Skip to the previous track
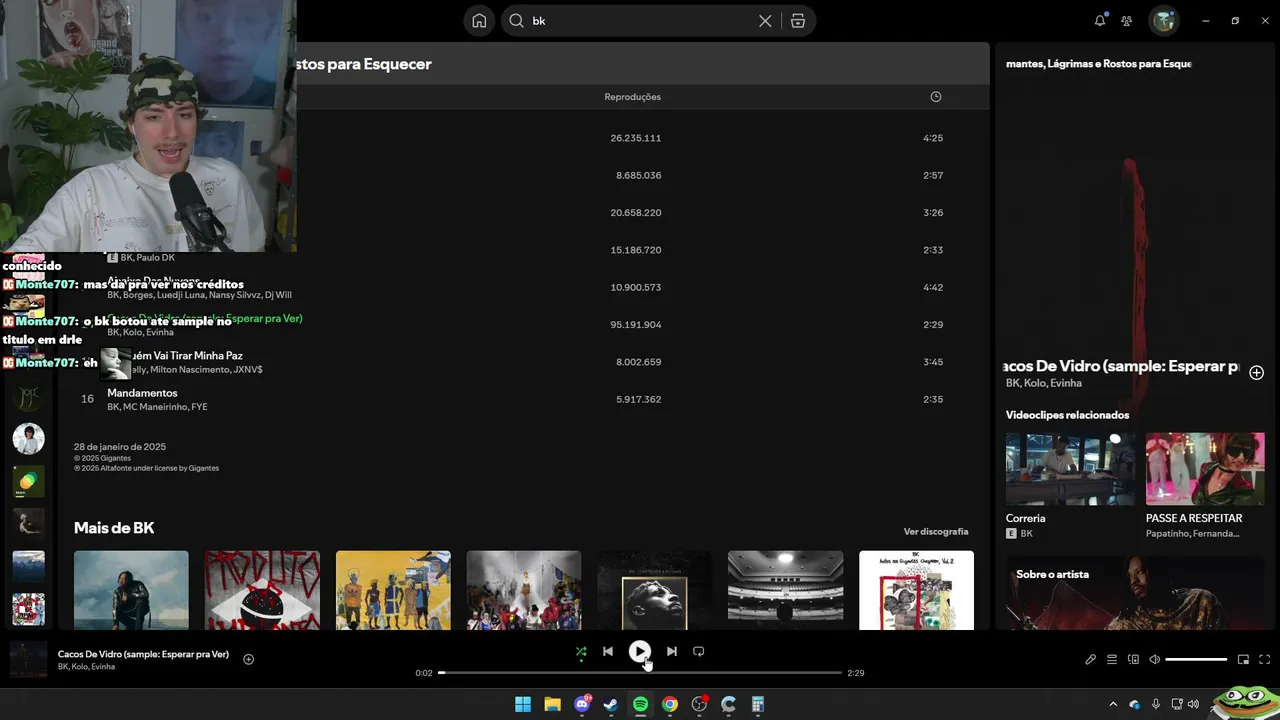The width and height of the screenshot is (1280, 720). coord(608,652)
